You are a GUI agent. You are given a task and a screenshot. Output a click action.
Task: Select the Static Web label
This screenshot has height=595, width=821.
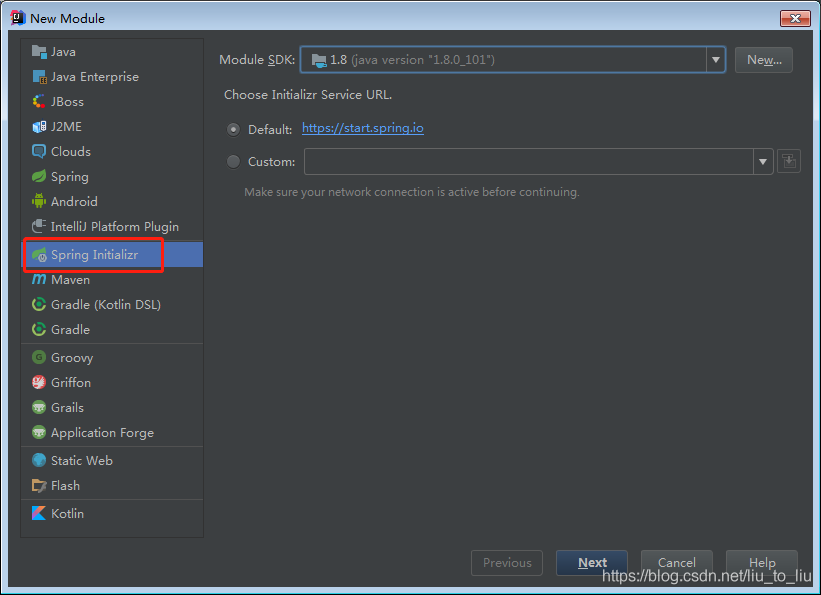point(82,460)
